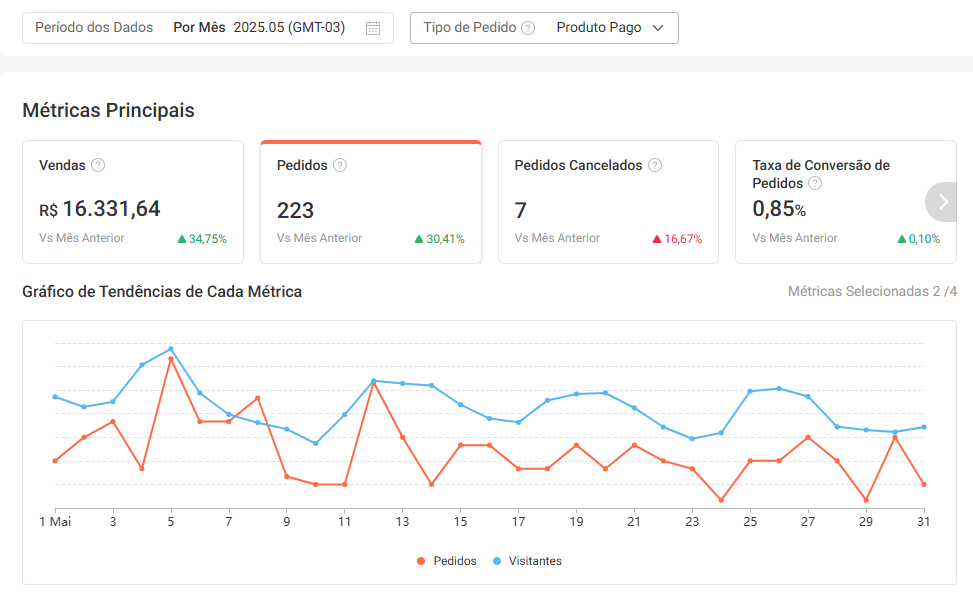Click the help icon beside Vendas

tap(98, 165)
